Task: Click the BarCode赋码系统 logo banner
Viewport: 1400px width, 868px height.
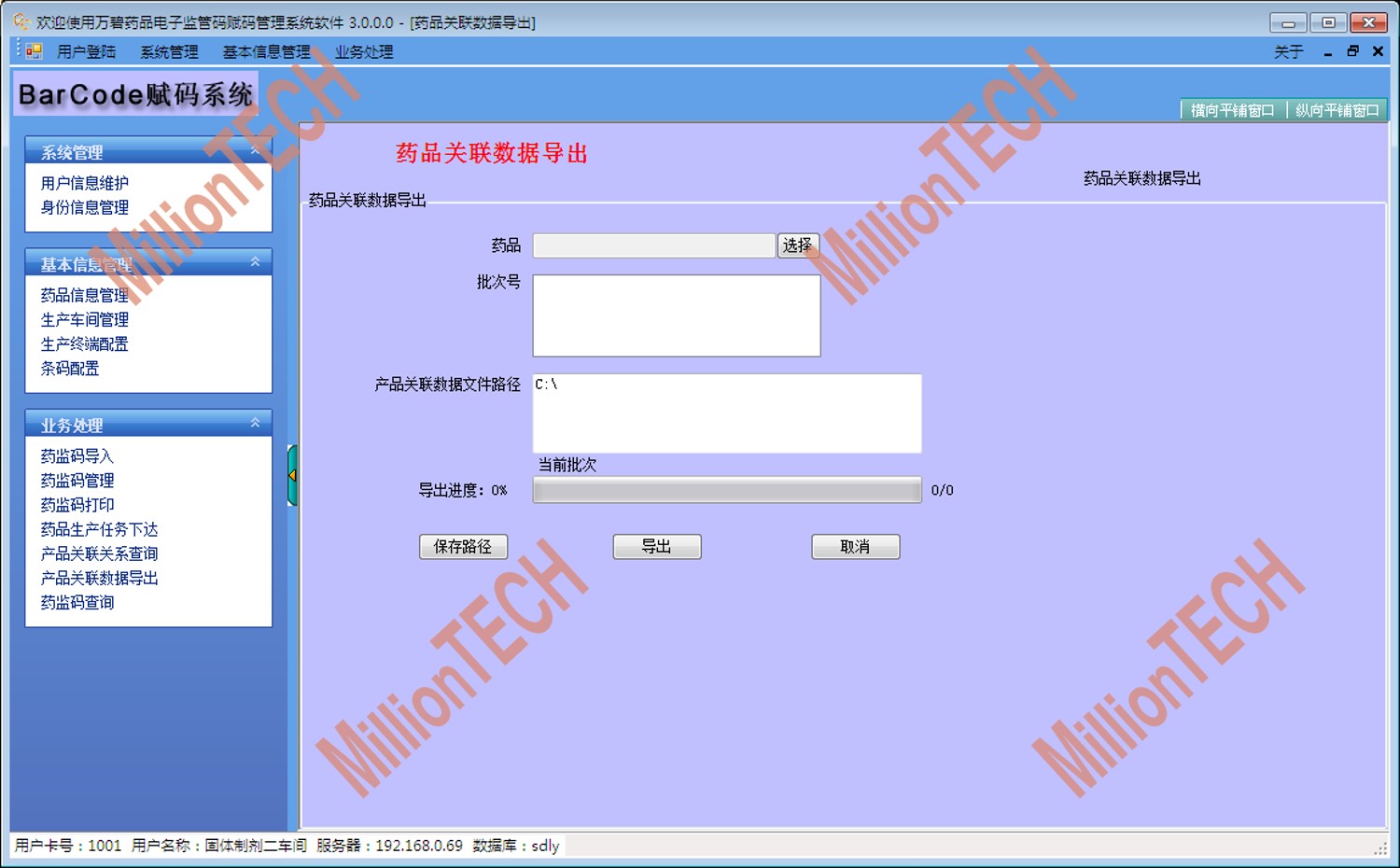Action: coord(136,94)
